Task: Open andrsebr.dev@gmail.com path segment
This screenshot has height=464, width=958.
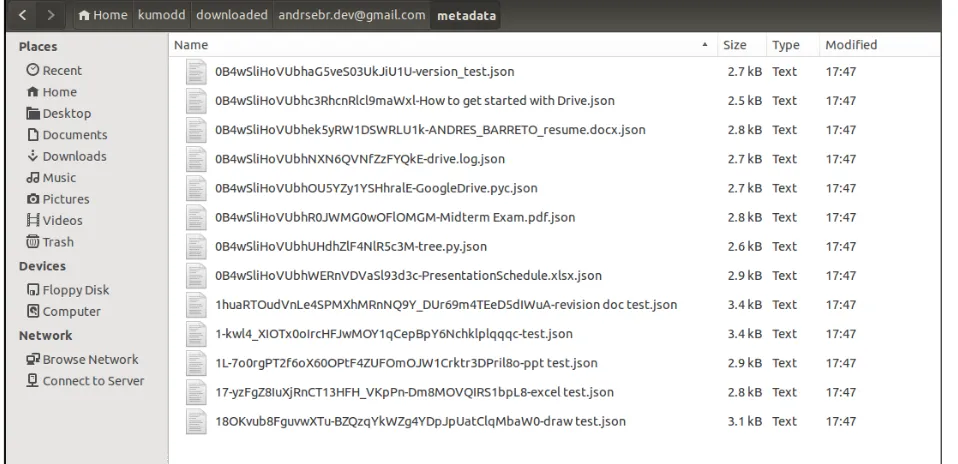Action: coord(352,15)
